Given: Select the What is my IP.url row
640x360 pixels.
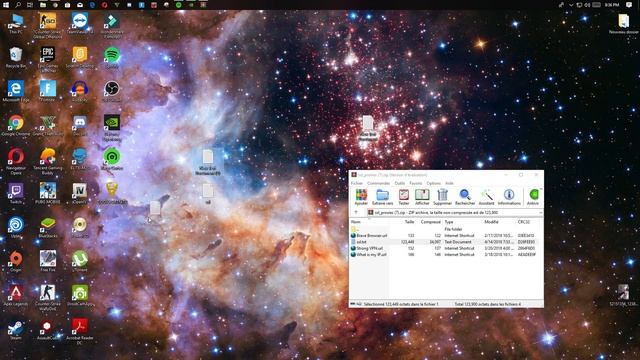Looking at the screenshot, I should 444,255.
